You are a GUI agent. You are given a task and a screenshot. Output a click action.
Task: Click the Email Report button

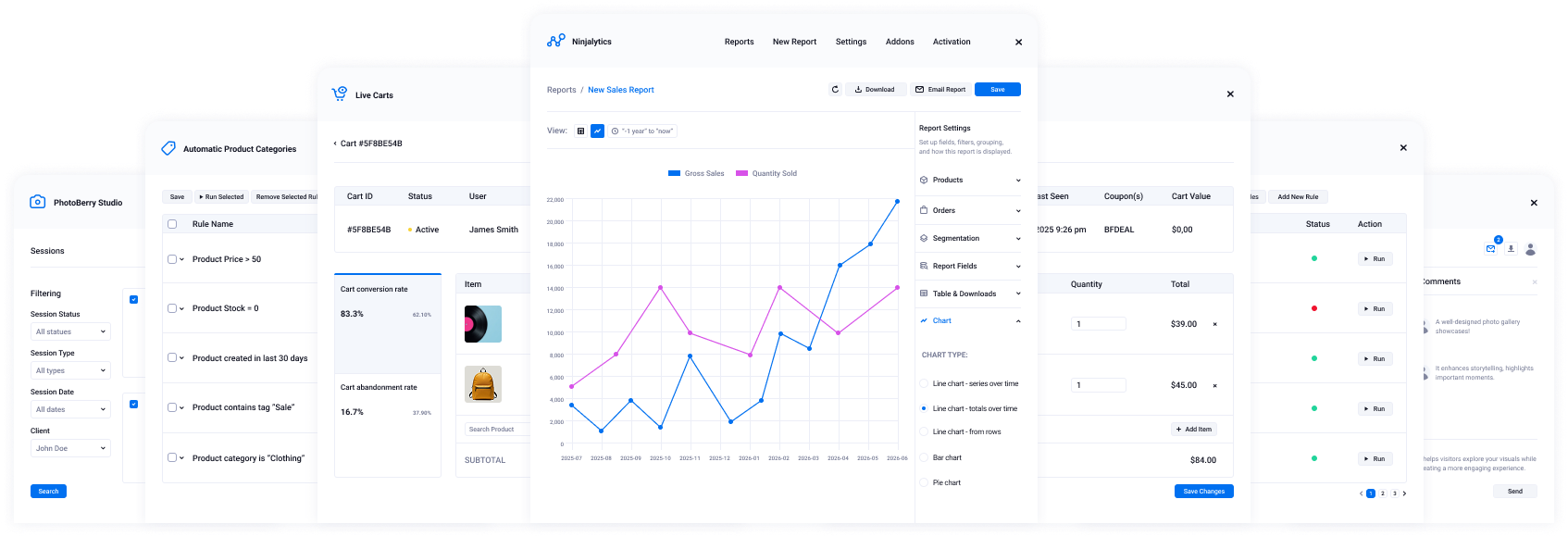[x=940, y=90]
